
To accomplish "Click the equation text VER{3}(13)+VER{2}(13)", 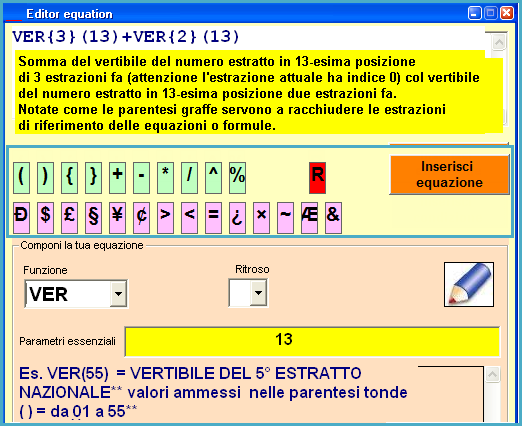I will (x=126, y=37).
